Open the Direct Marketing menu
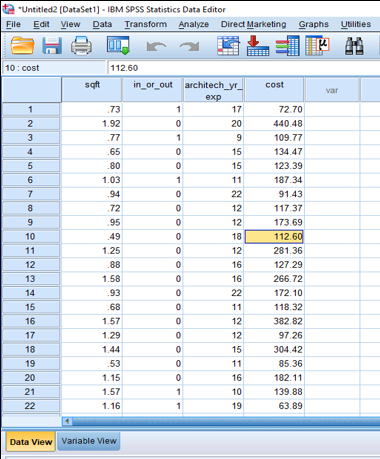The height and width of the screenshot is (459, 380). (253, 24)
